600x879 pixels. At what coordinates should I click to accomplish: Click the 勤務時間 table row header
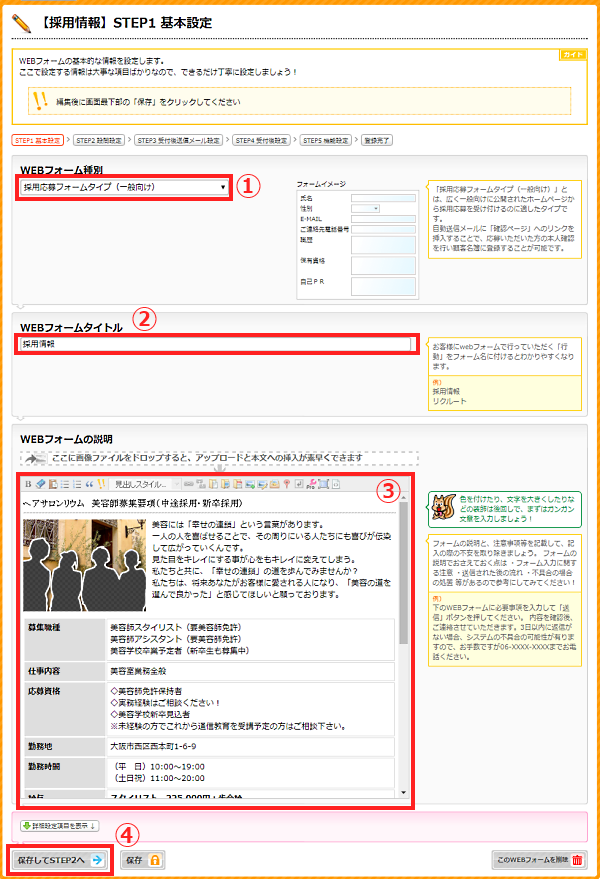(x=64, y=772)
